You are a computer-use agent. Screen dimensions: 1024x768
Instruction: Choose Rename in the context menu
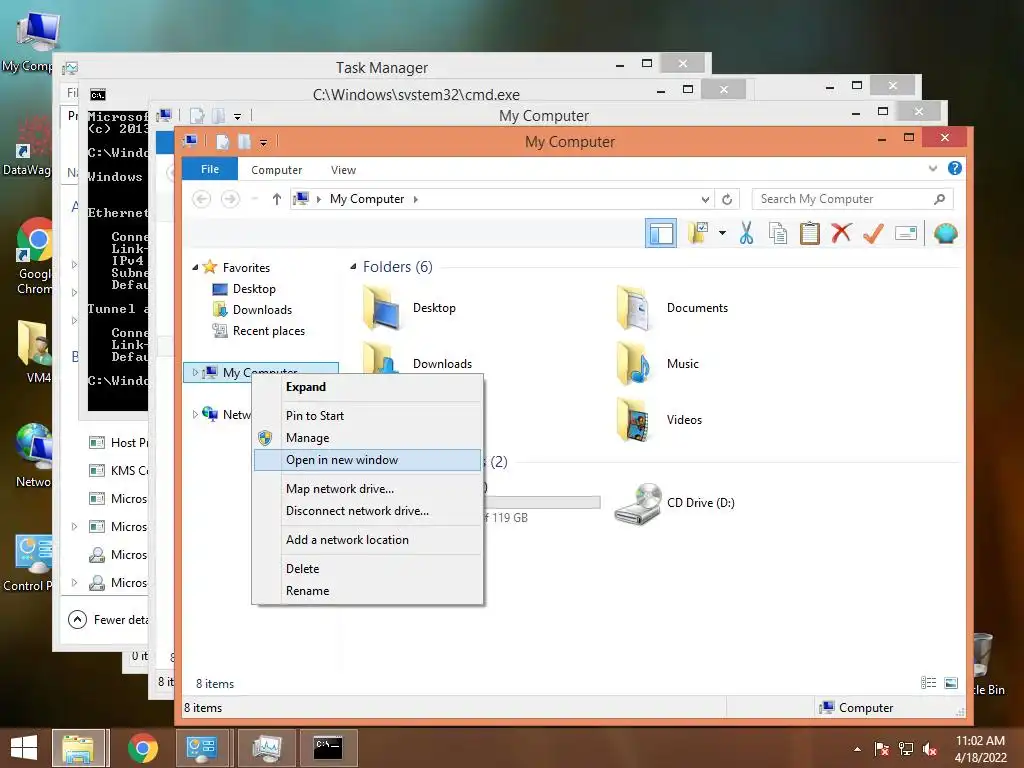[368, 590]
